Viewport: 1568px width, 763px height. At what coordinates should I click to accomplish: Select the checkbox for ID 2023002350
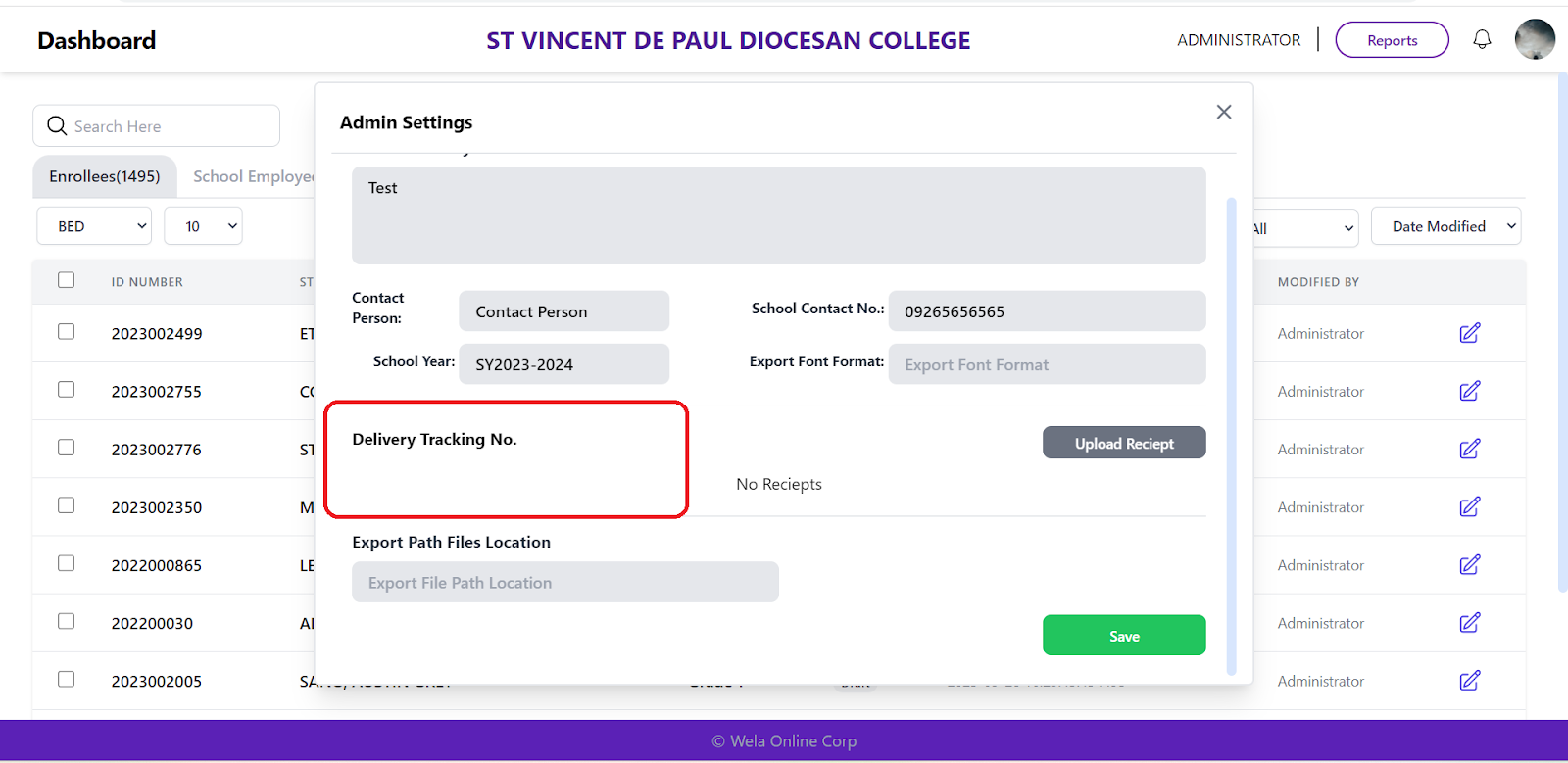(67, 505)
